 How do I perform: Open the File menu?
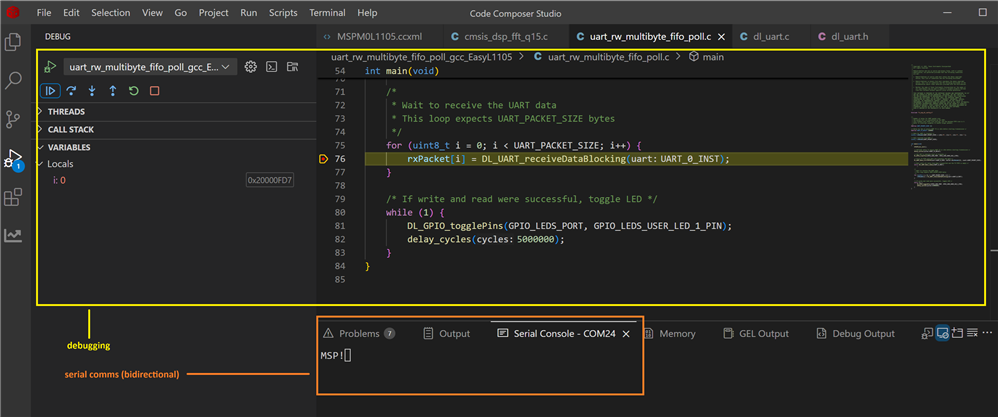click(44, 13)
